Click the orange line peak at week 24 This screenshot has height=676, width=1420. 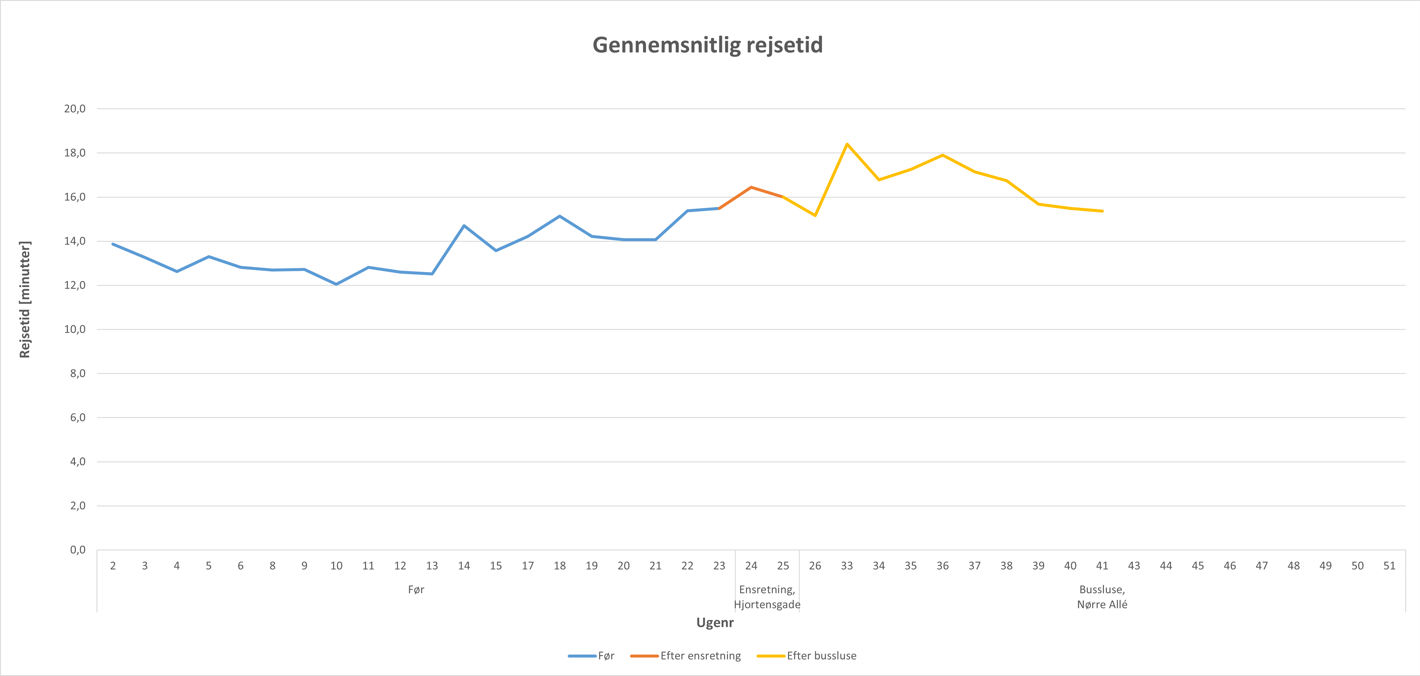[751, 187]
